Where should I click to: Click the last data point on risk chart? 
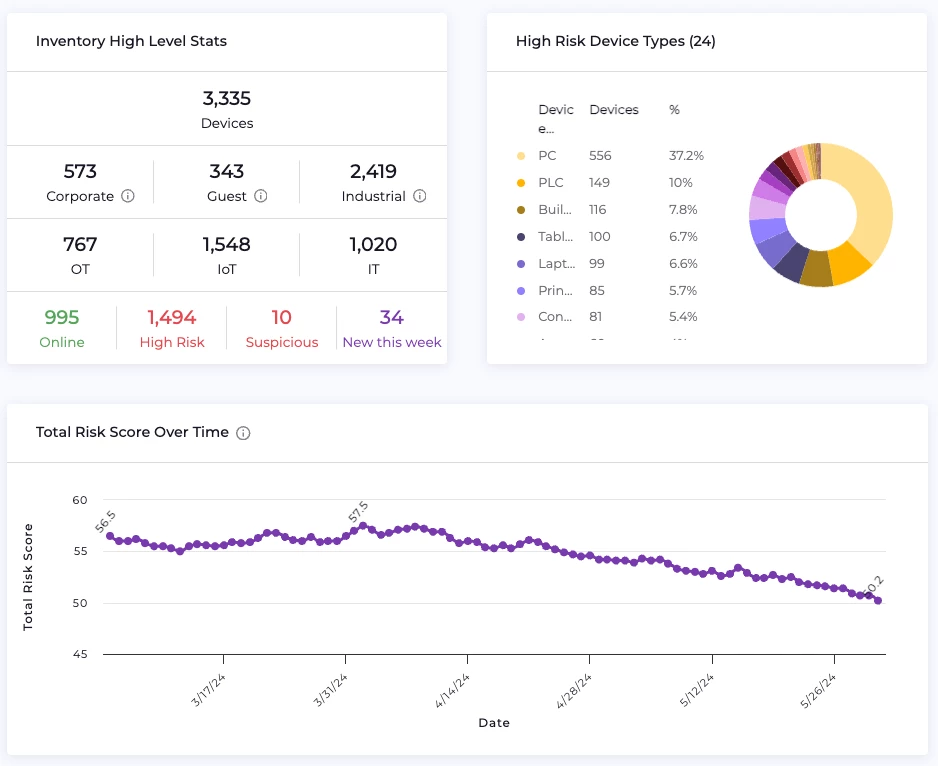tap(878, 601)
